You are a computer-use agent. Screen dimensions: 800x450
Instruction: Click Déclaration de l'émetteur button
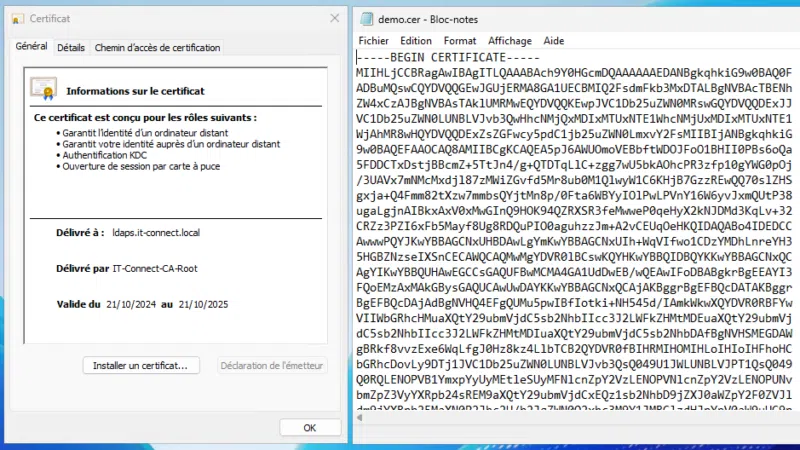[x=271, y=365]
